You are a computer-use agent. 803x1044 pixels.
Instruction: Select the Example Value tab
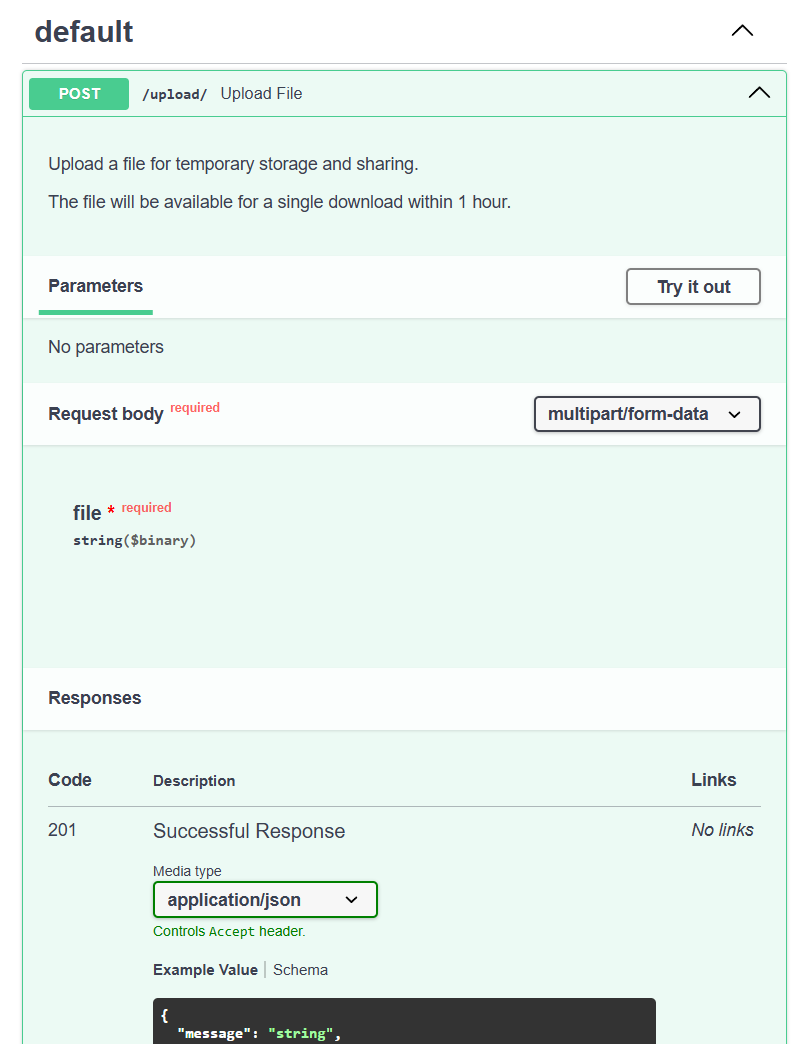tap(205, 970)
